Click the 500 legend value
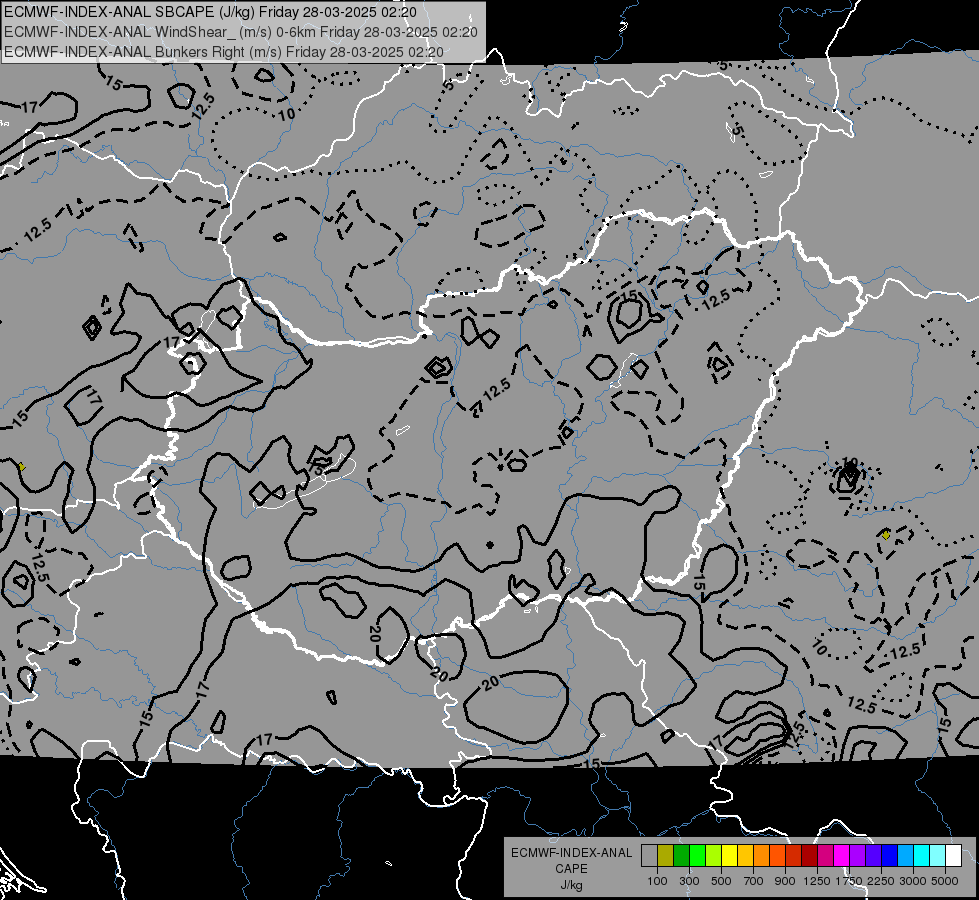The height and width of the screenshot is (900, 979). pos(721,881)
